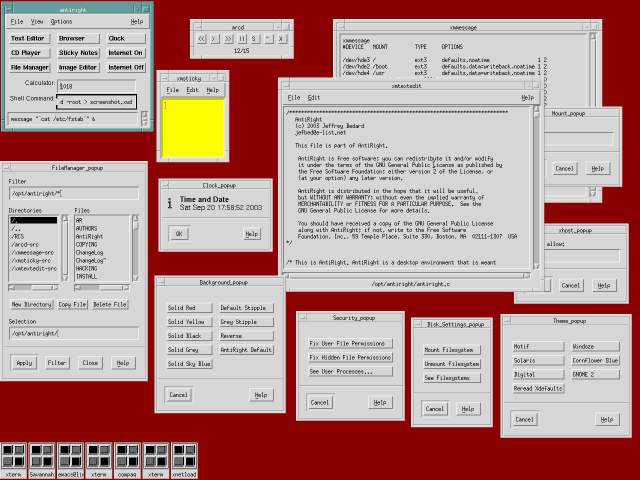Open the compaq desktop icon
The height and width of the screenshot is (480, 640).
tap(127, 458)
